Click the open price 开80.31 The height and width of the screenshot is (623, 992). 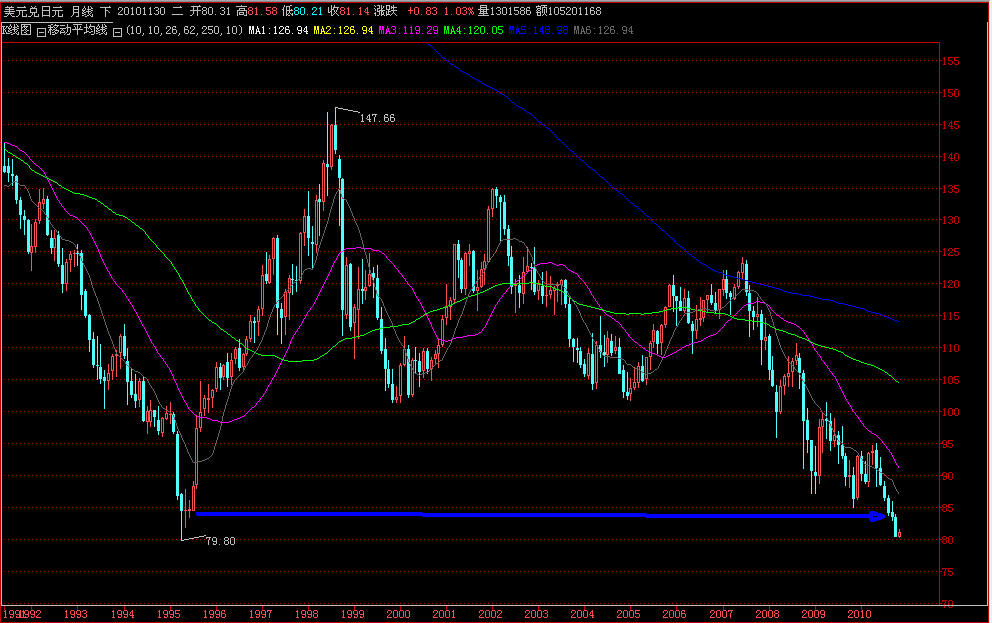tap(211, 11)
